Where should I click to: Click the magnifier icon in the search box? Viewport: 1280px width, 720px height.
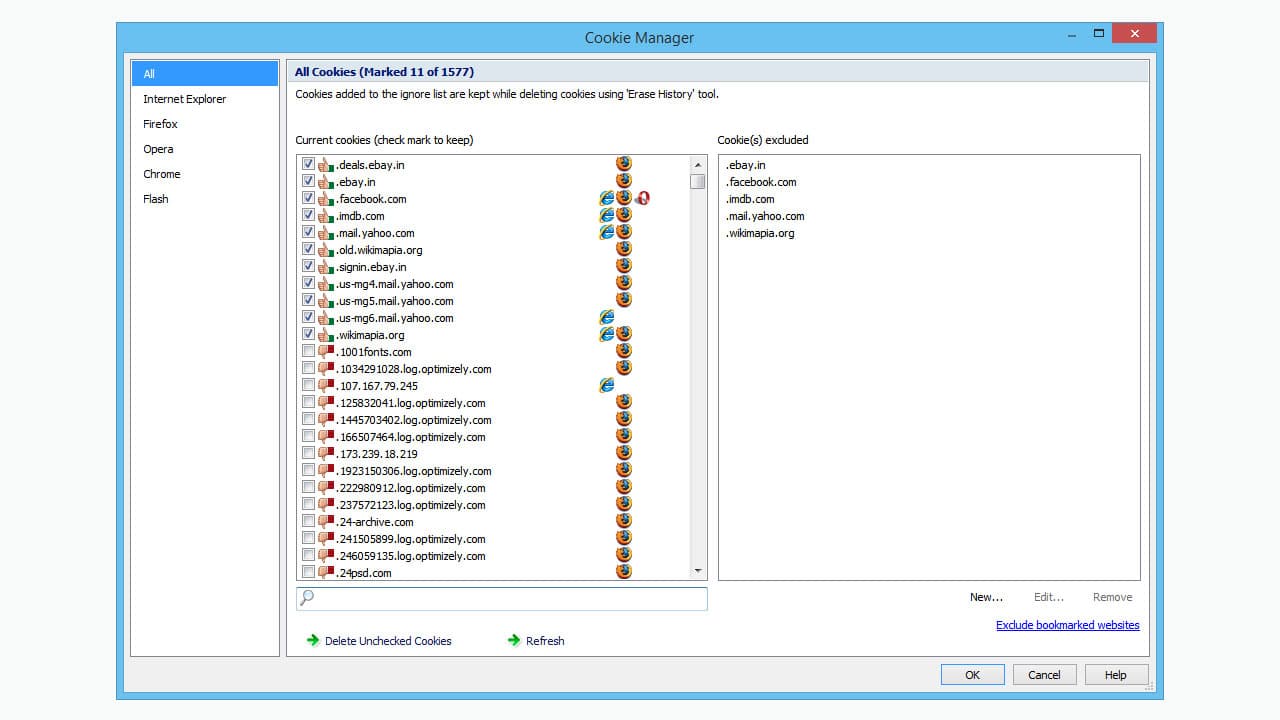click(308, 597)
